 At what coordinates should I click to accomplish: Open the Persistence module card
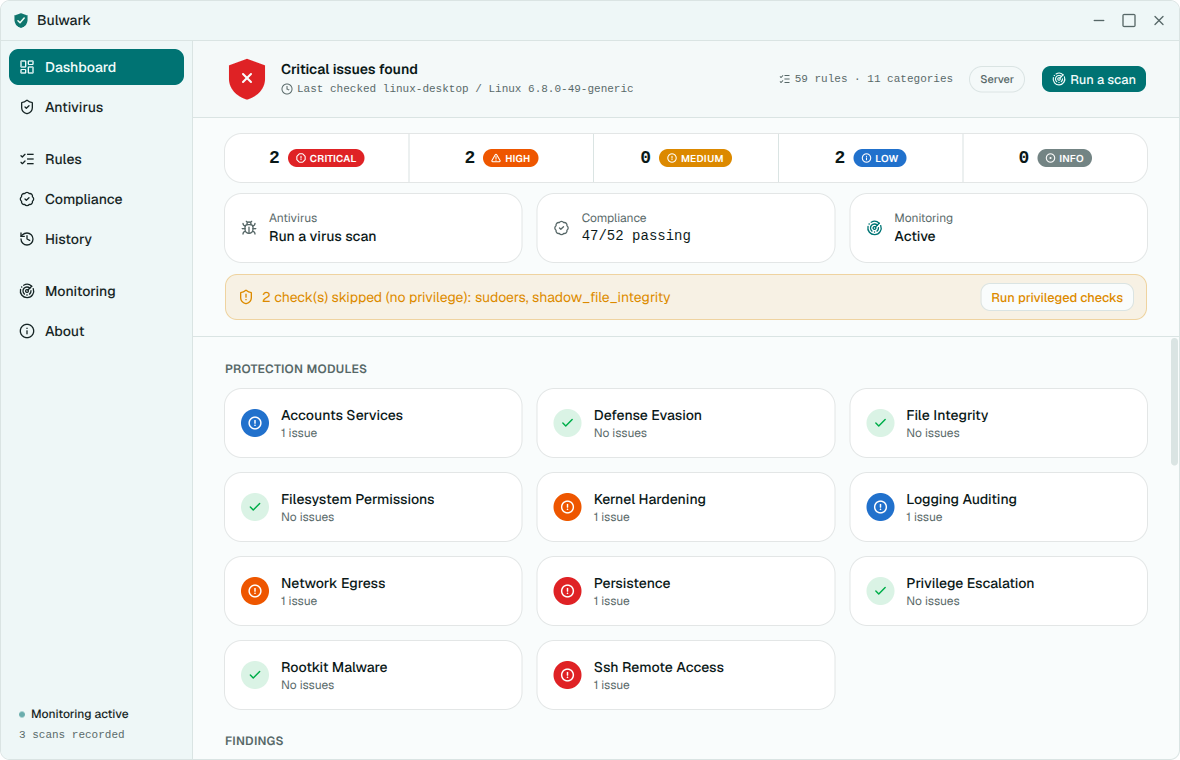[686, 591]
